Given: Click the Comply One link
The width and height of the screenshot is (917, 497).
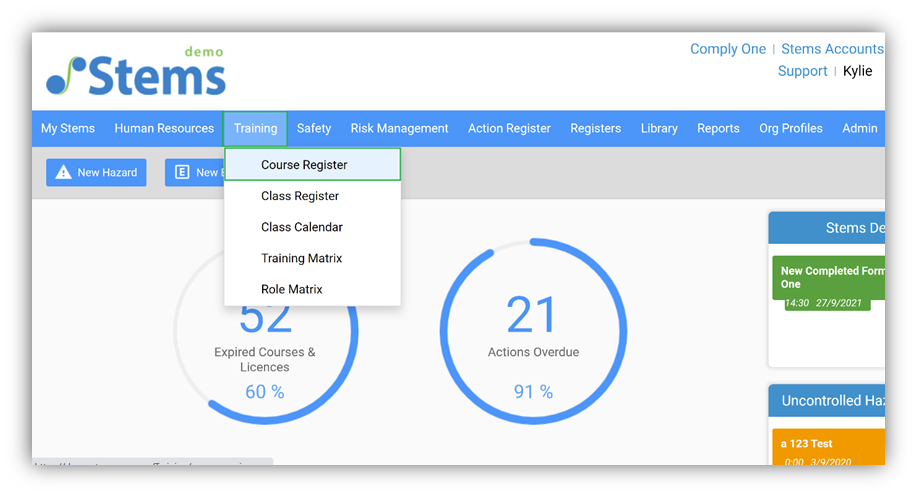Looking at the screenshot, I should click(728, 49).
